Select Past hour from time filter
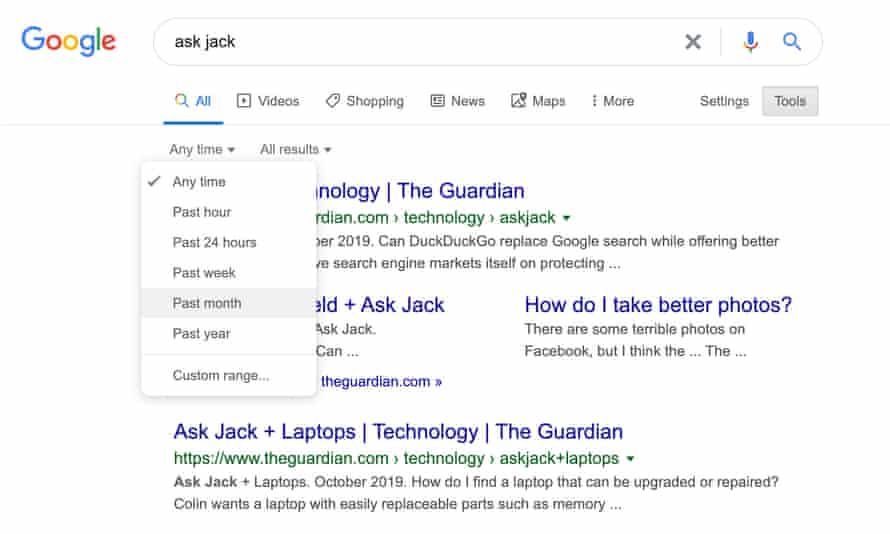 click(x=201, y=212)
